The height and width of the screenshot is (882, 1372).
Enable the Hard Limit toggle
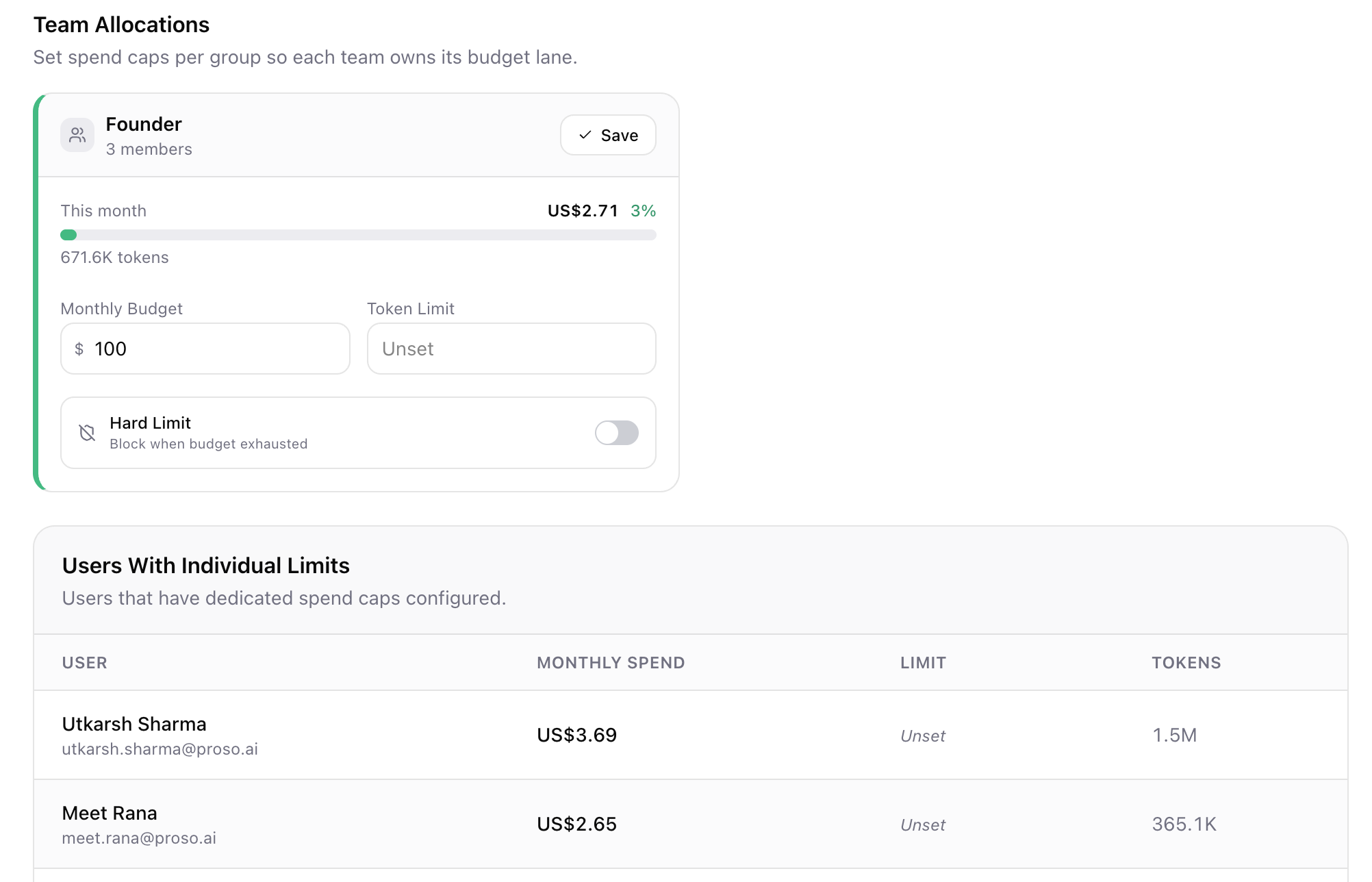pyautogui.click(x=617, y=433)
